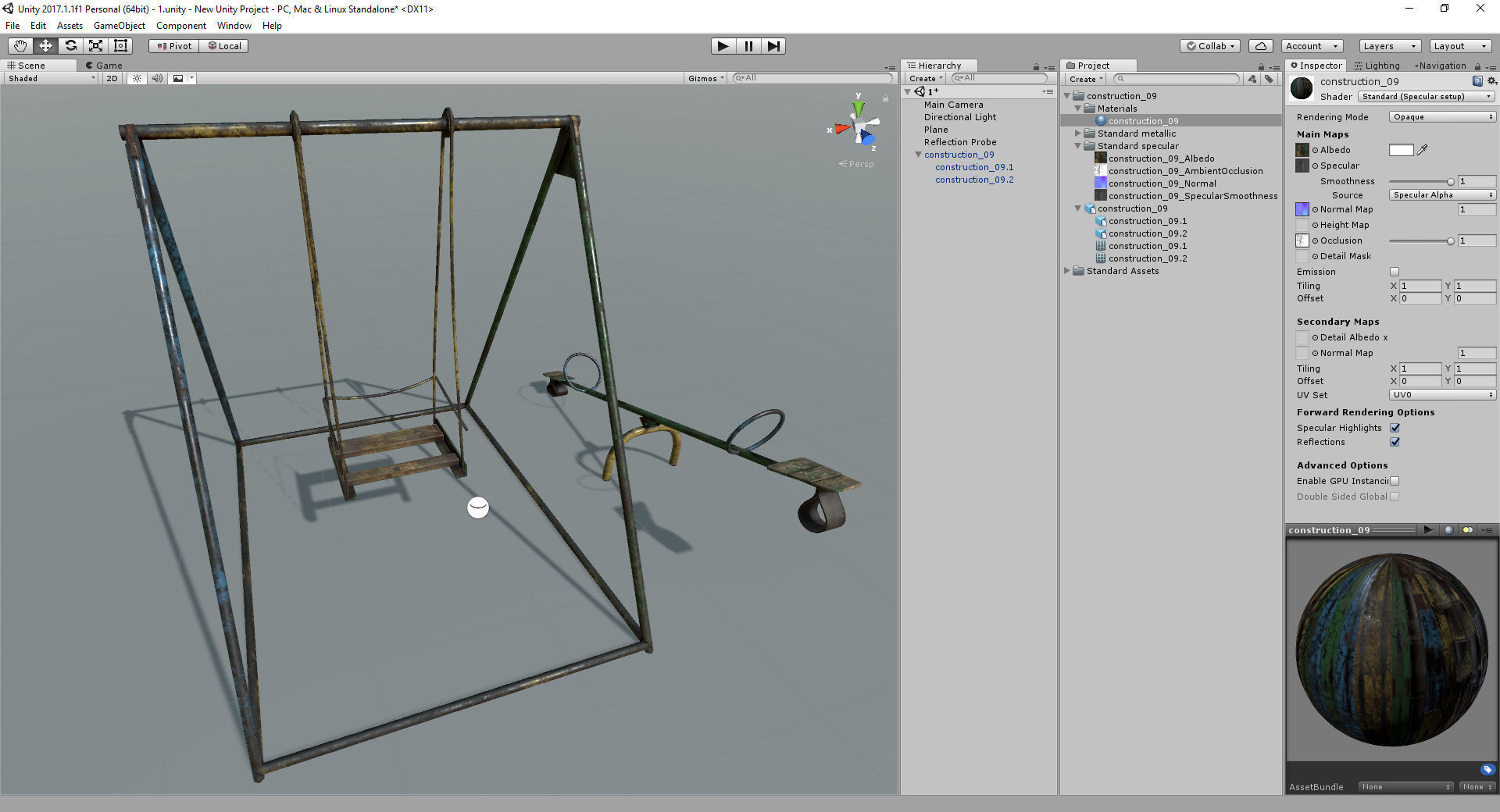1500x812 pixels.
Task: Click the Albedo color swatch
Action: tap(1402, 150)
